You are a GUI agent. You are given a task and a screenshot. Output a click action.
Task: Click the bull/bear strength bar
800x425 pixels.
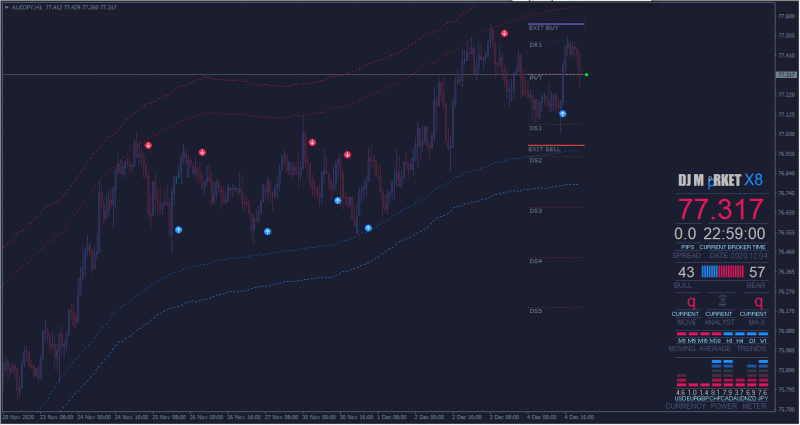pos(722,271)
